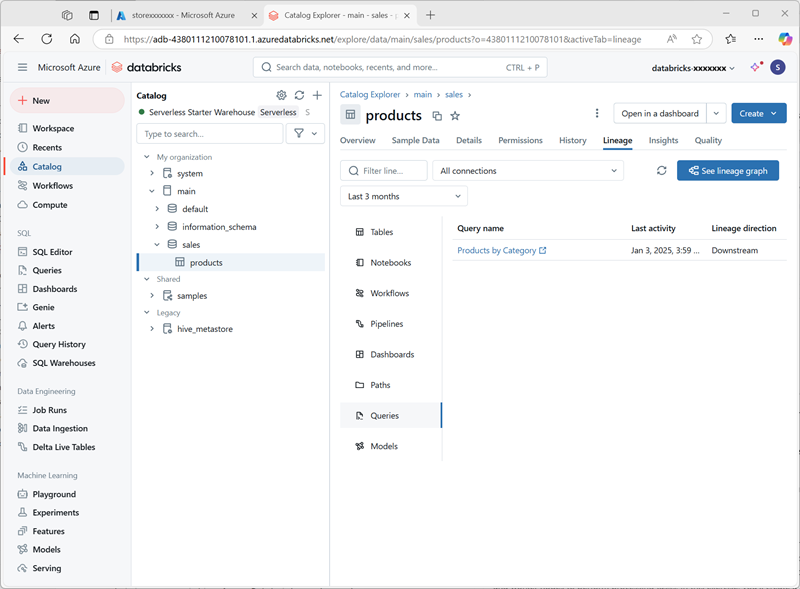
Task: Expand the default schema
Action: tap(157, 209)
